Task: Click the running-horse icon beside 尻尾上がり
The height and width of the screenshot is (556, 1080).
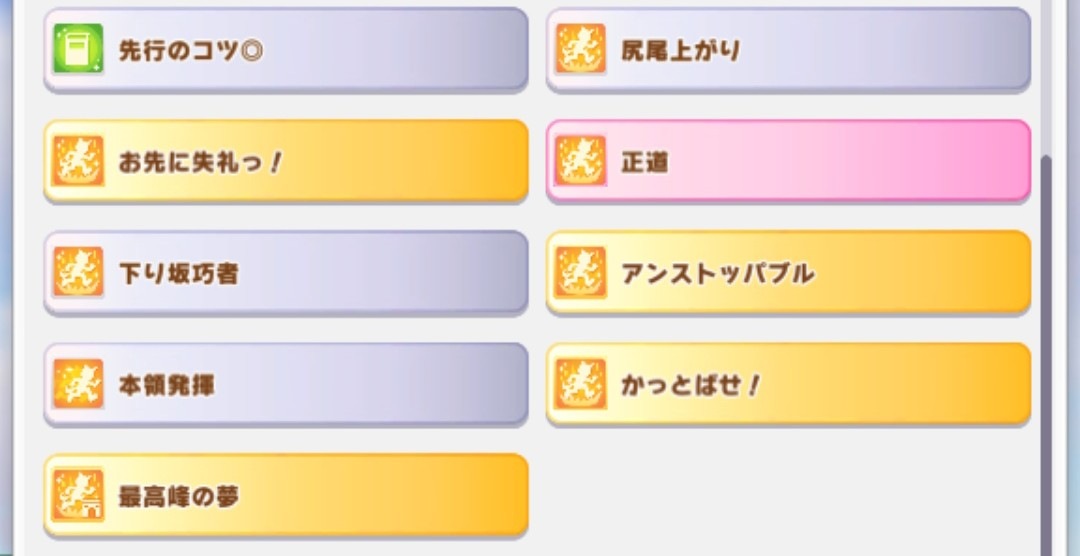Action: coord(581,49)
